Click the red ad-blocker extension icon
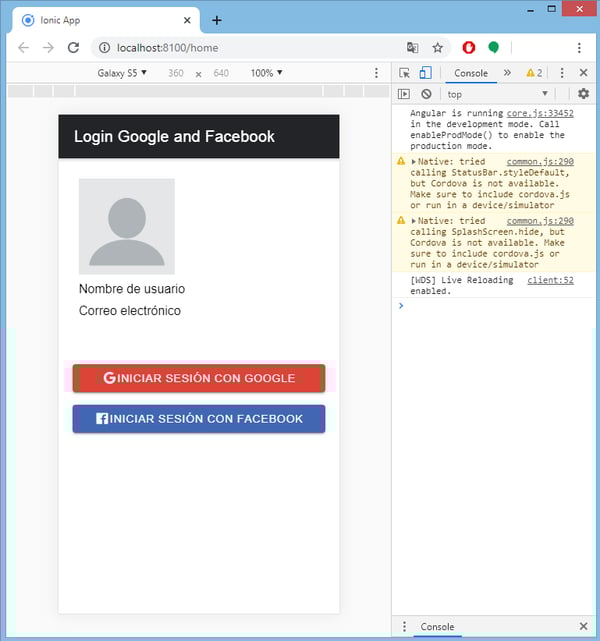Screen dimensions: 600x641 (468, 47)
